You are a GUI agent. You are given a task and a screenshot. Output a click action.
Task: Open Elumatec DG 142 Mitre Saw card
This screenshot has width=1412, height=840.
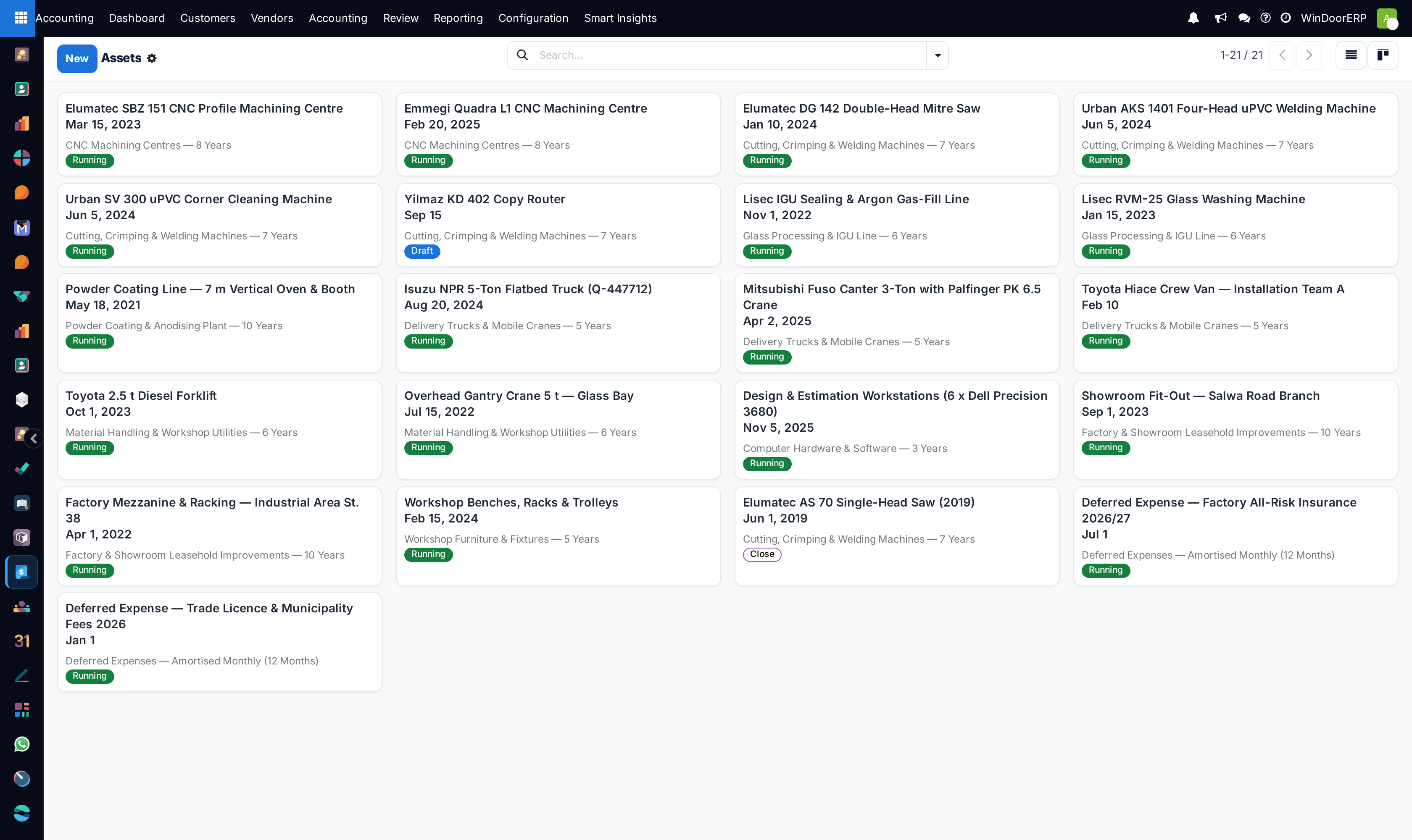pos(897,134)
